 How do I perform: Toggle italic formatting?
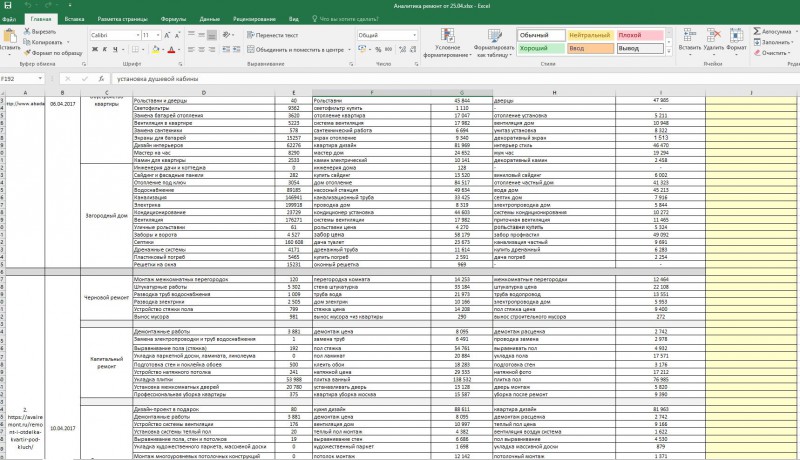105,49
